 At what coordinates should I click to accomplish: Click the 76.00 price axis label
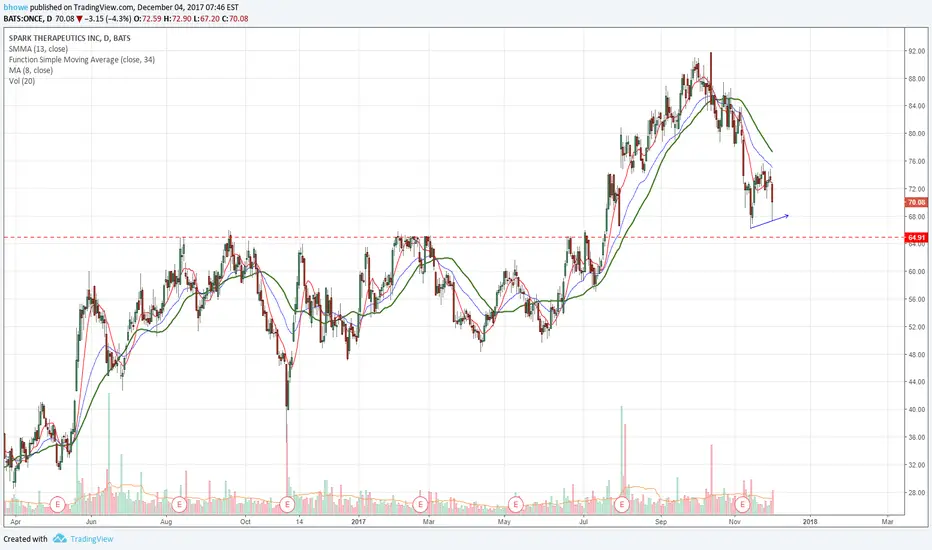point(916,162)
